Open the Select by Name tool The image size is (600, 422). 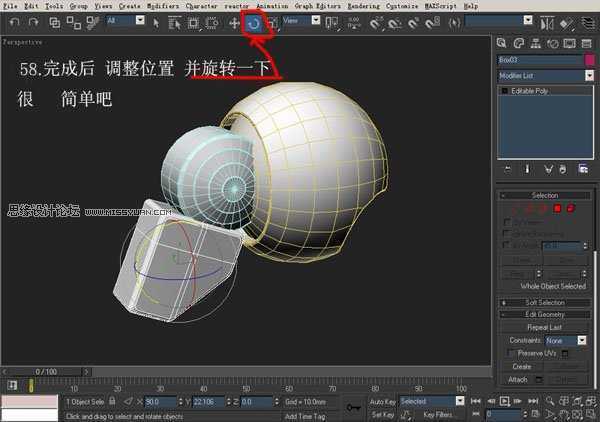(174, 23)
